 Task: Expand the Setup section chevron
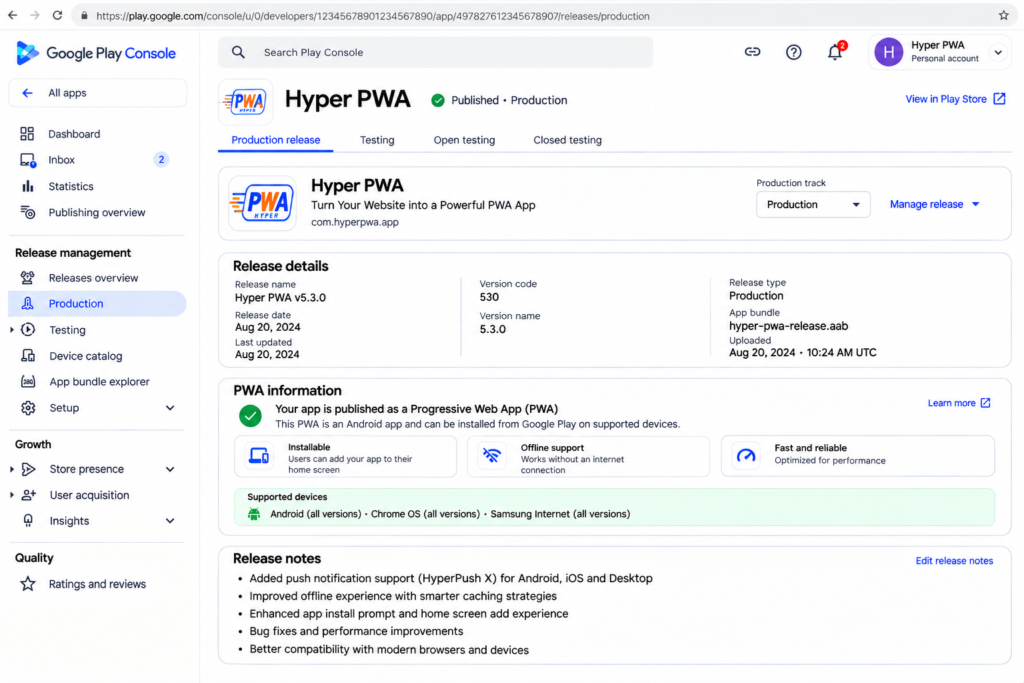(x=170, y=407)
